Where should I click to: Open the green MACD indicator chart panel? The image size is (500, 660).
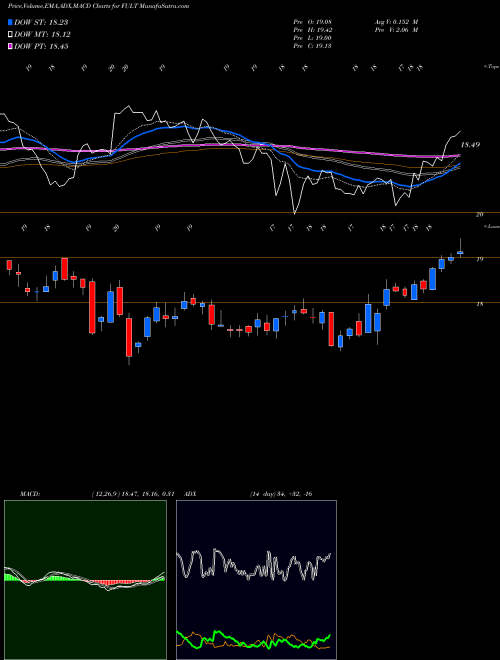pos(85,580)
